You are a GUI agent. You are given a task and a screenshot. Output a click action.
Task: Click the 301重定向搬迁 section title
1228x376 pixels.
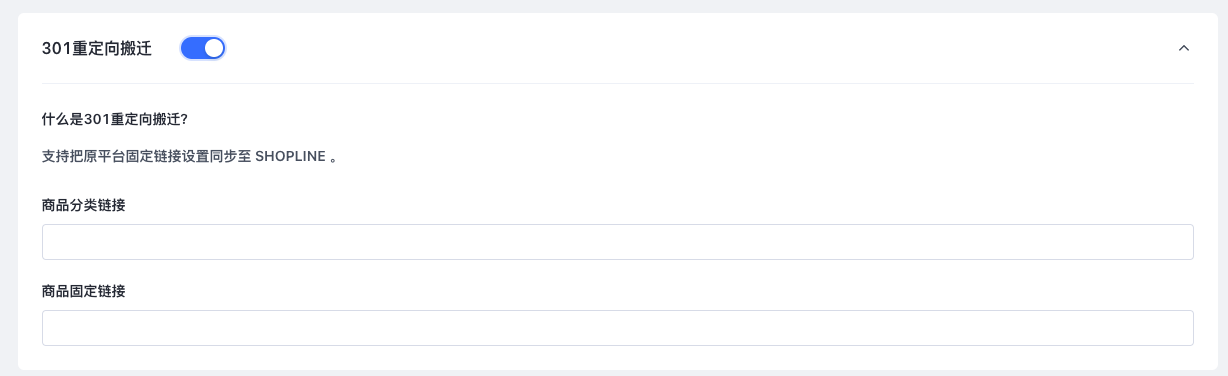(x=97, y=48)
